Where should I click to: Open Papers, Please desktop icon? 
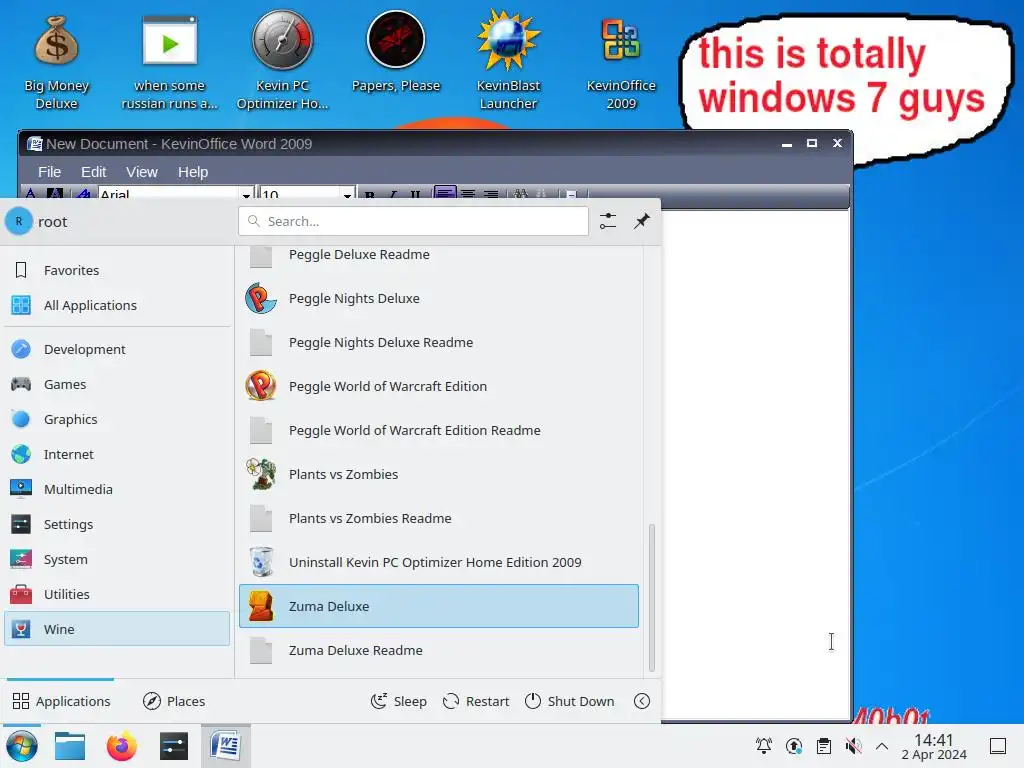coord(396,54)
